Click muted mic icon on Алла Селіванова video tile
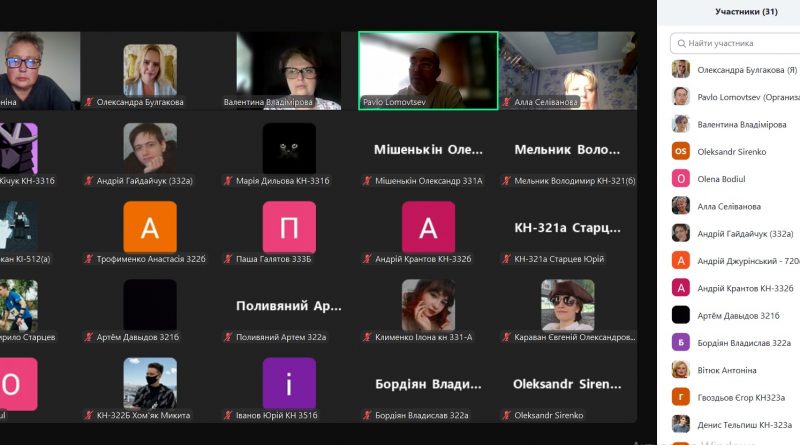Image resolution: width=800 pixels, height=445 pixels. [x=507, y=102]
